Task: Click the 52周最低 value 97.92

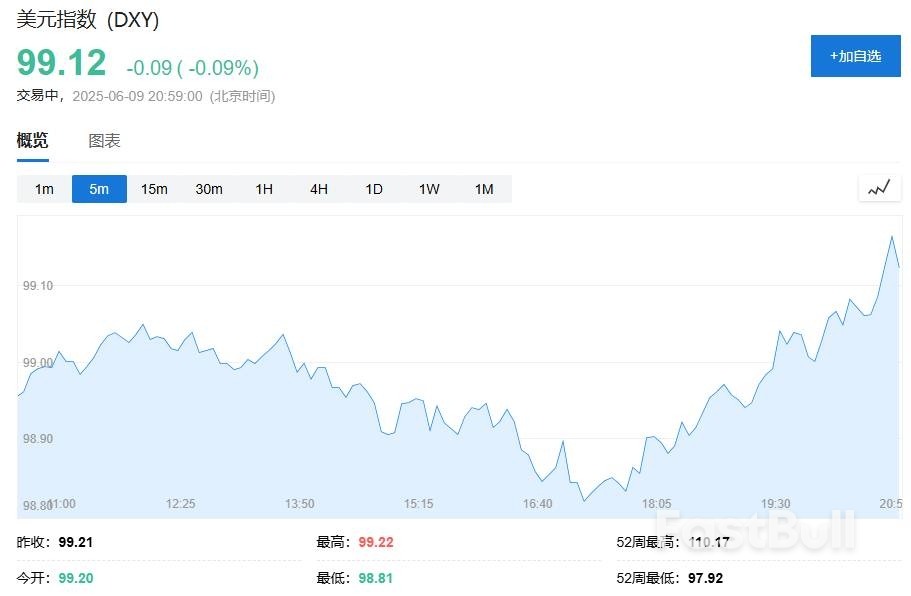Action: [x=703, y=578]
